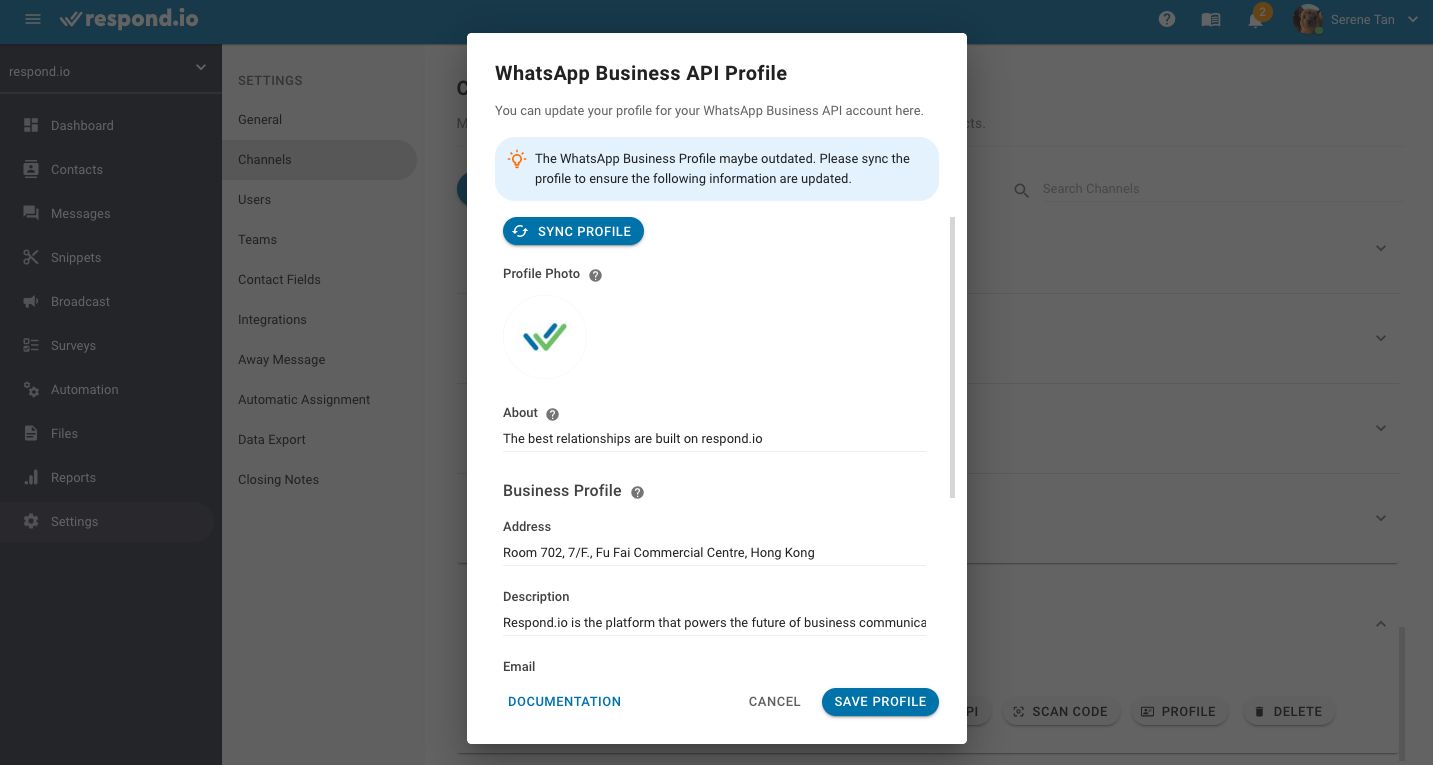Screen dimensions: 1433x765
Task: Click the Contacts icon in sidebar
Action: [x=31, y=169]
